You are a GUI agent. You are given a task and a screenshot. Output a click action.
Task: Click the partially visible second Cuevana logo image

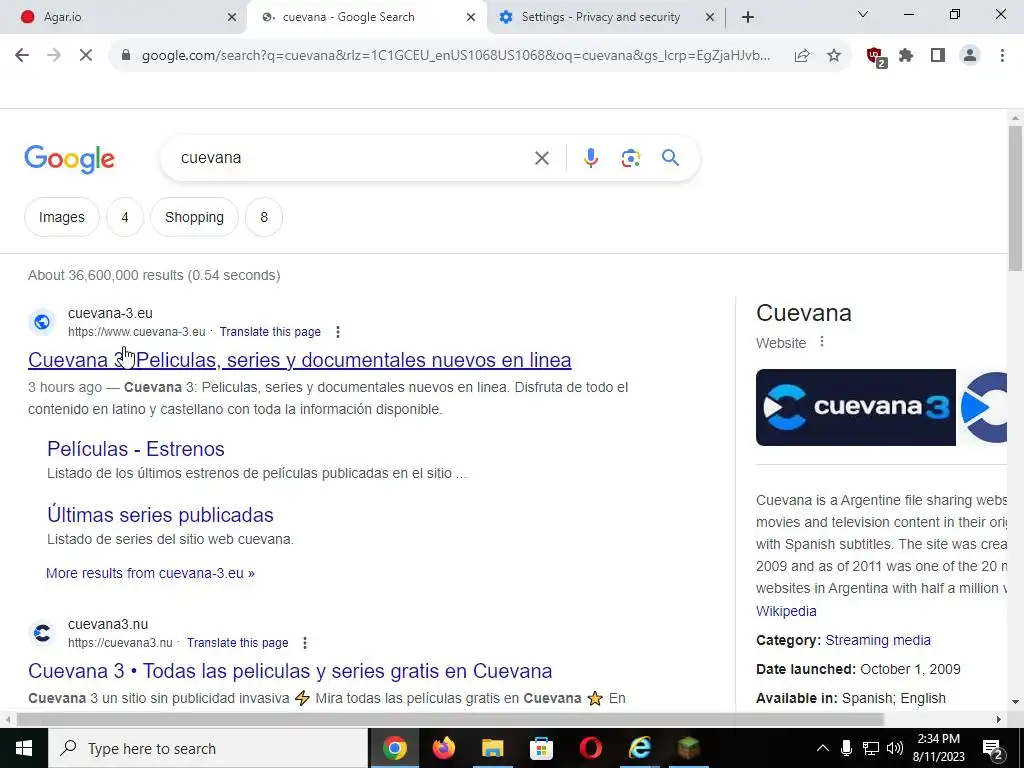[984, 408]
